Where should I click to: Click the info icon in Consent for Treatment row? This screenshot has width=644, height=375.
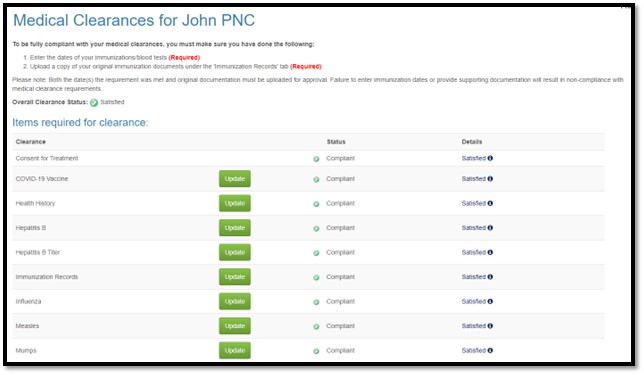(x=490, y=158)
